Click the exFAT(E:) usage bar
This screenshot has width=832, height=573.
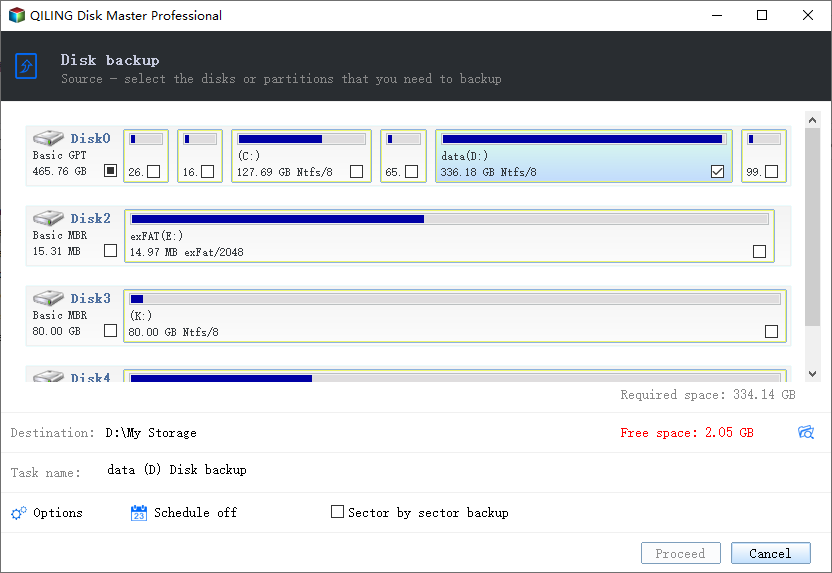pyautogui.click(x=449, y=219)
